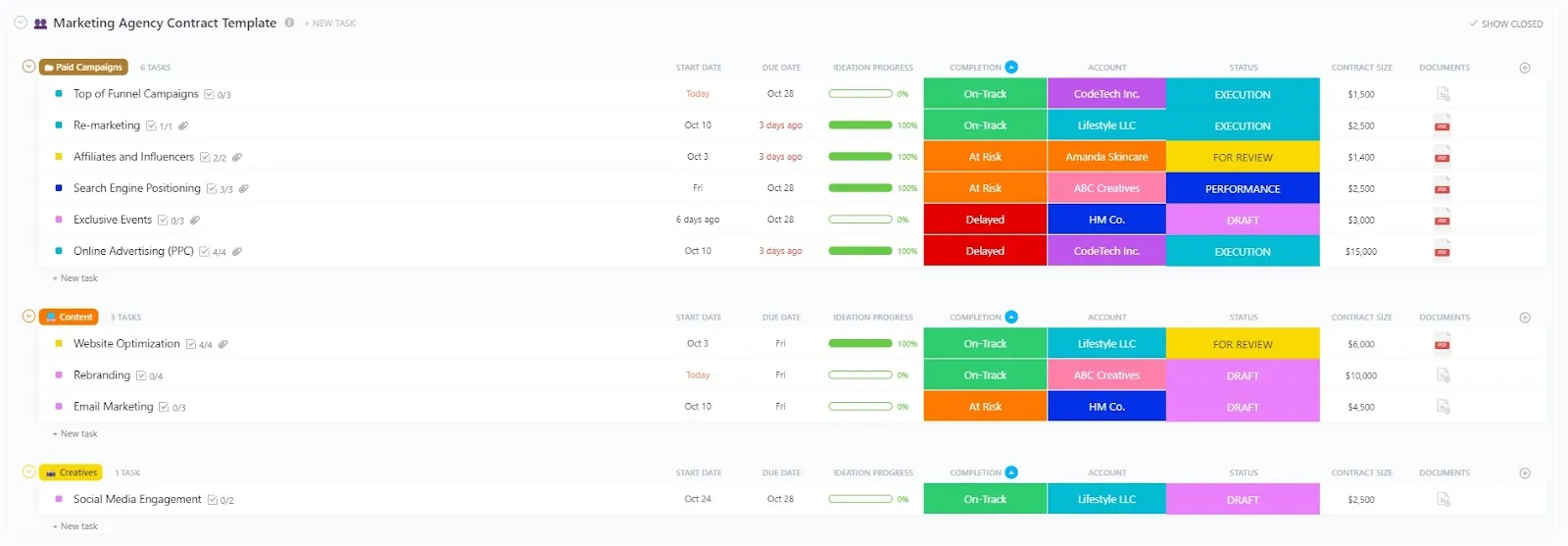
Task: Collapse the Creatives task group
Action: pos(28,472)
